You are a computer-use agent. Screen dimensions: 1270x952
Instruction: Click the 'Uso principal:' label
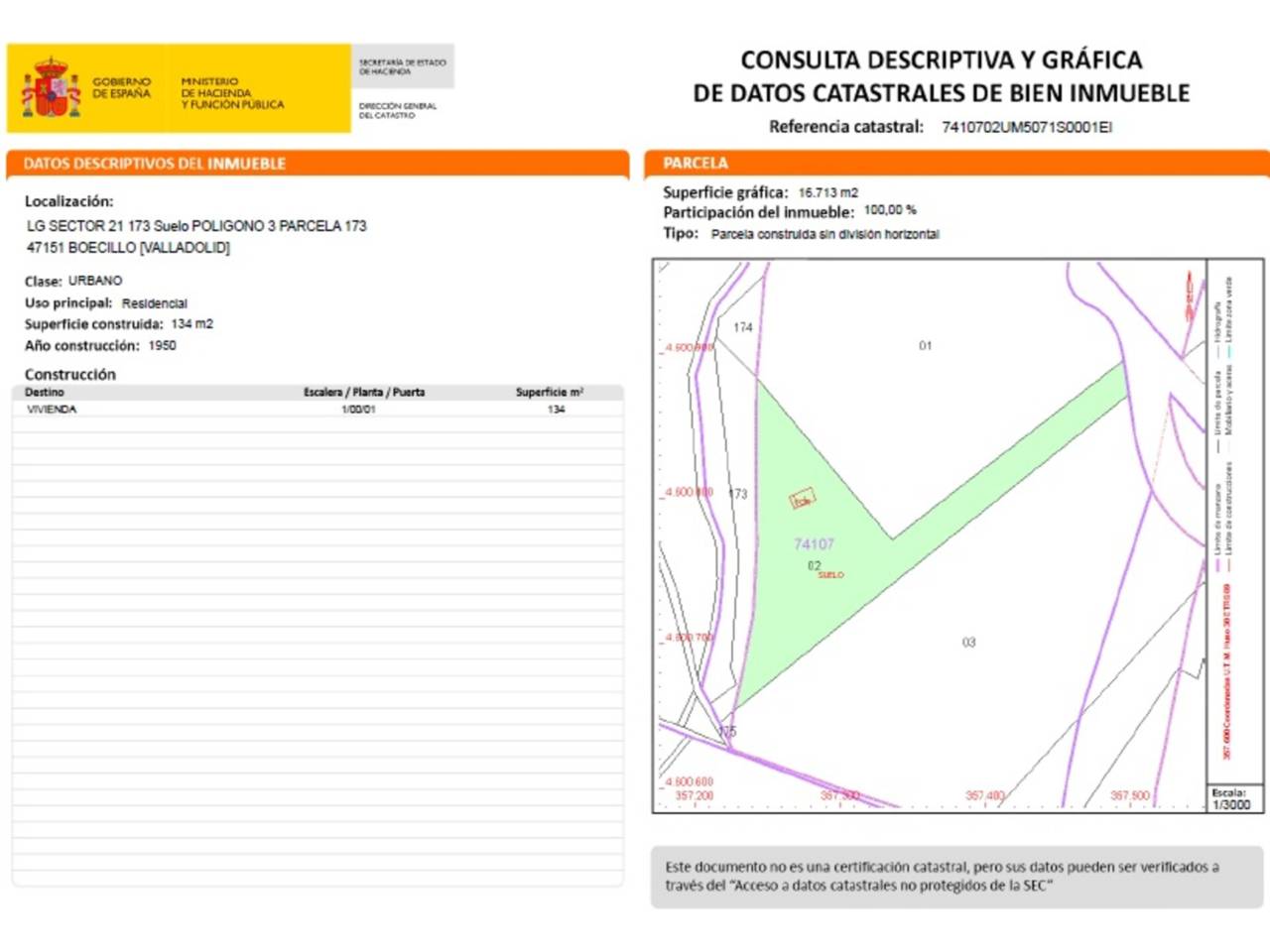(68, 302)
